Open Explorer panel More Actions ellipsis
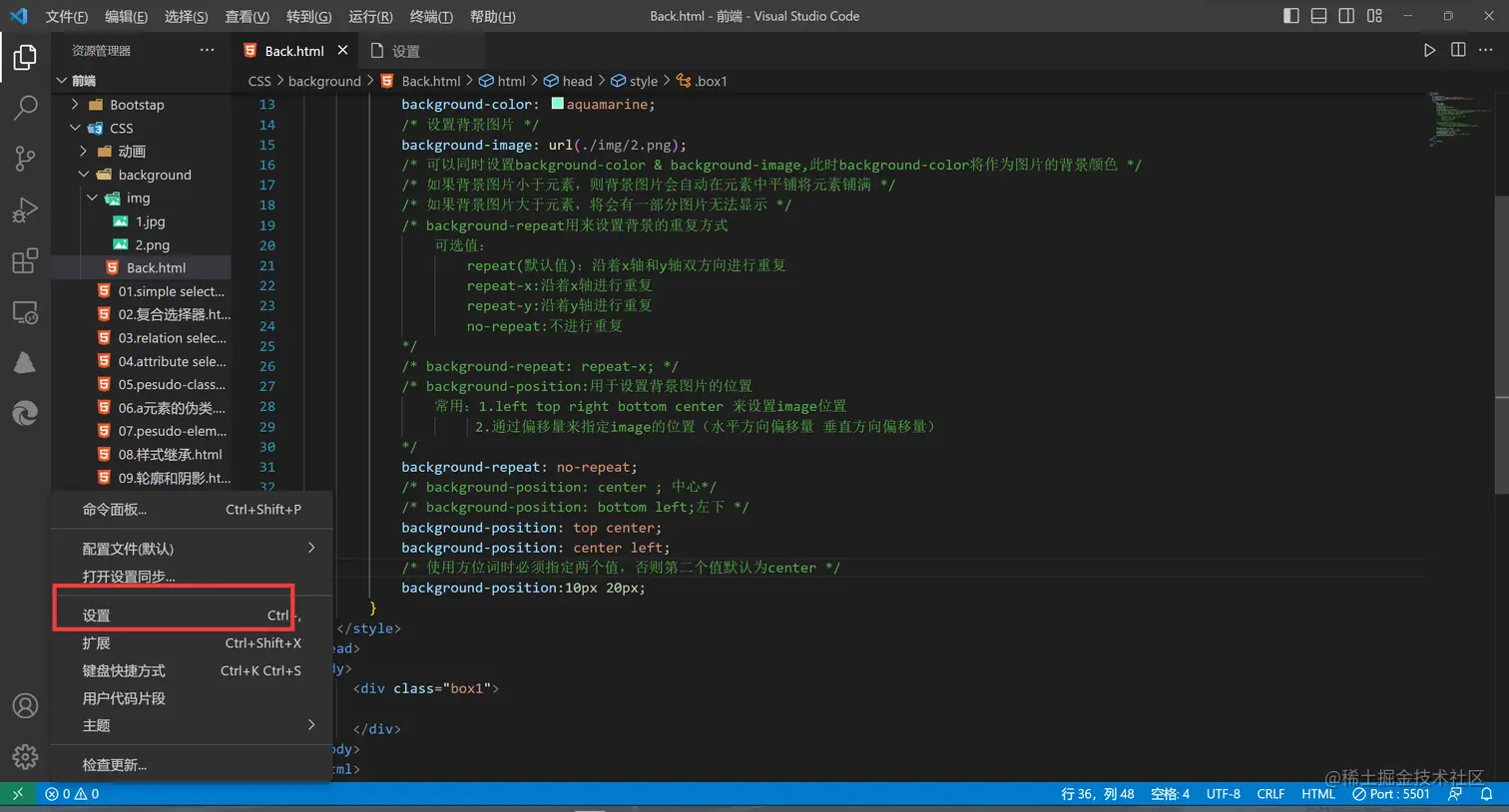Image resolution: width=1509 pixels, height=812 pixels. 207,50
